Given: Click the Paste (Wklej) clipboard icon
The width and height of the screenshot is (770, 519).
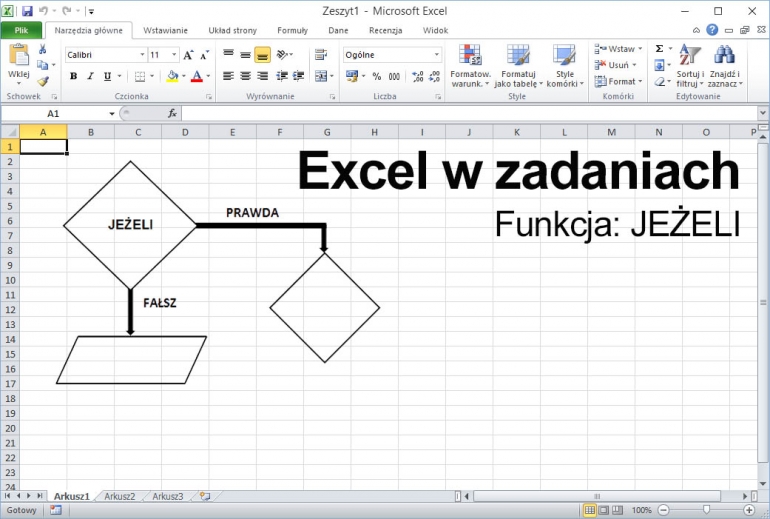Looking at the screenshot, I should click(x=19, y=55).
